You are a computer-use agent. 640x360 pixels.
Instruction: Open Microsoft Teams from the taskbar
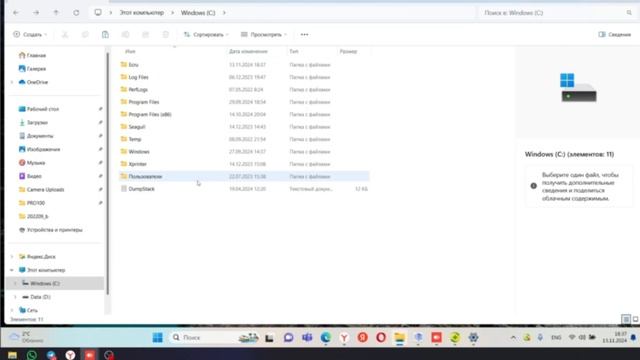307,338
